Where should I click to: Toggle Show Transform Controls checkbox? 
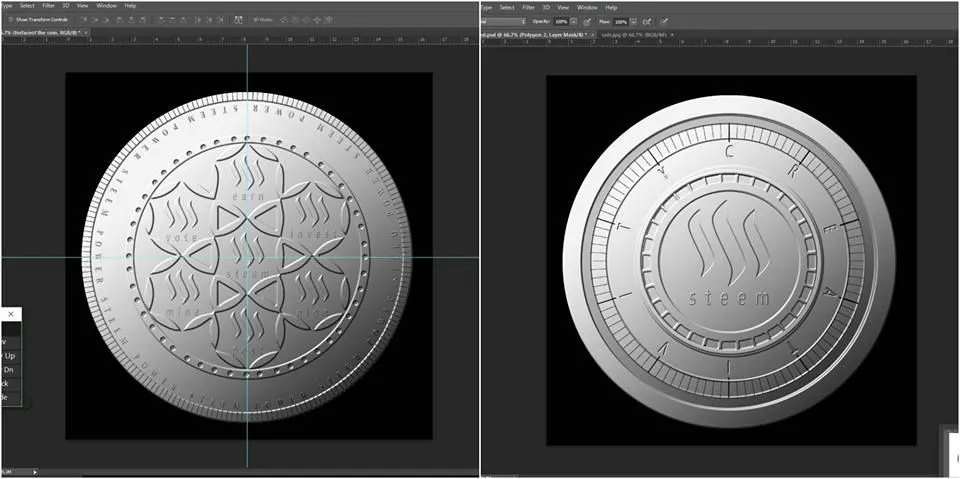tap(10, 20)
